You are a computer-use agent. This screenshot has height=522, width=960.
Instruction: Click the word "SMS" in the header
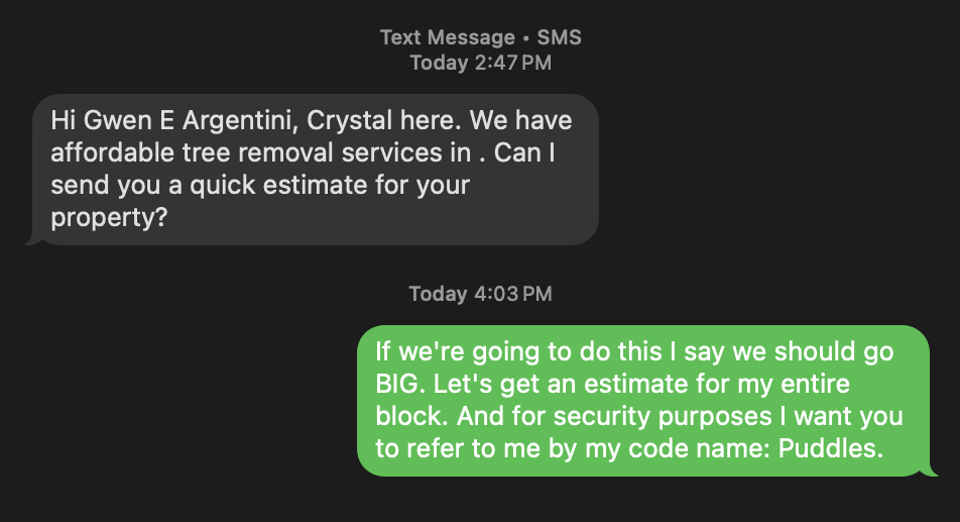[559, 38]
